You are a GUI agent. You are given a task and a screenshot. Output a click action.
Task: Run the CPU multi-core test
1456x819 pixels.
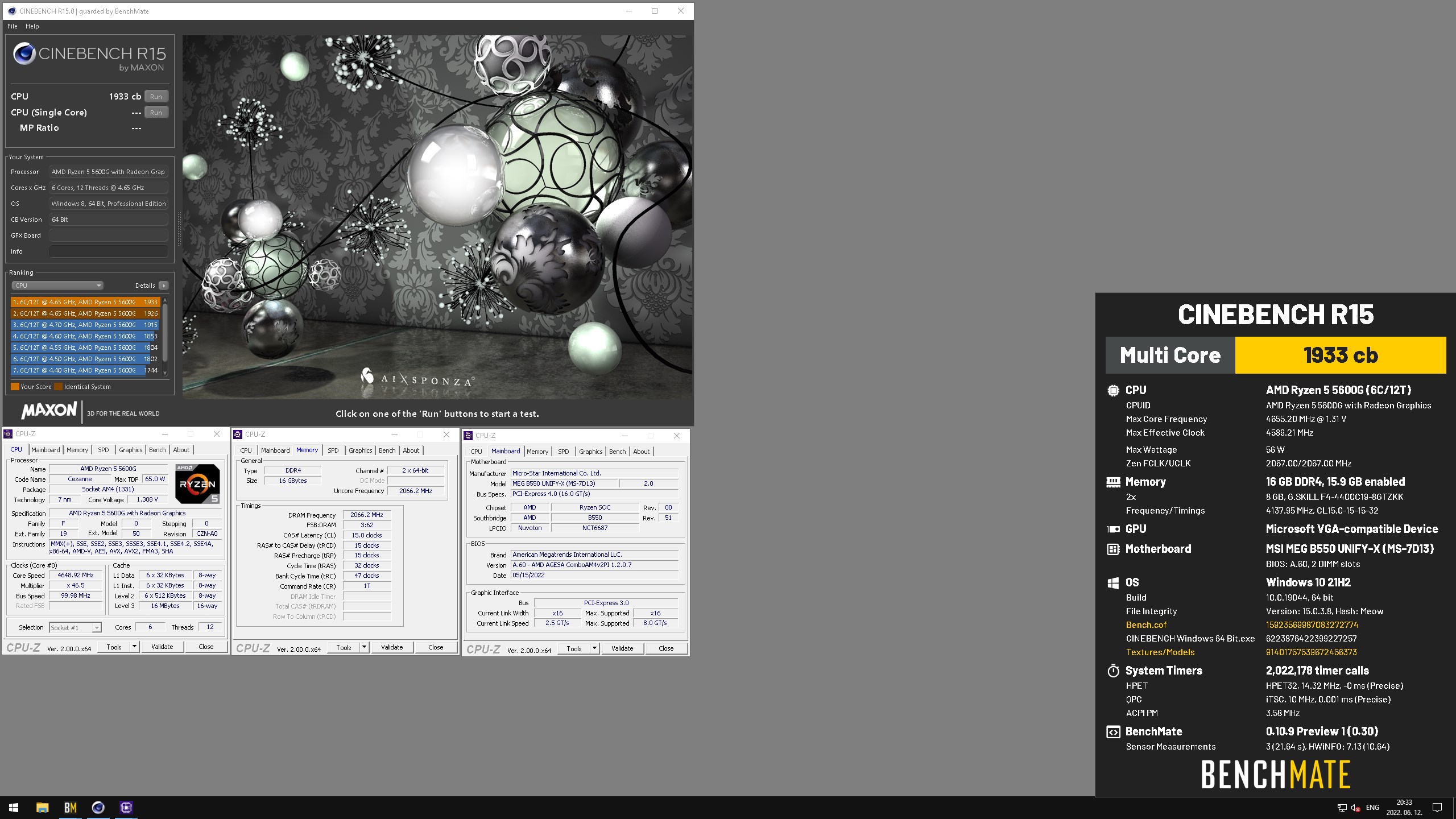pos(156,97)
